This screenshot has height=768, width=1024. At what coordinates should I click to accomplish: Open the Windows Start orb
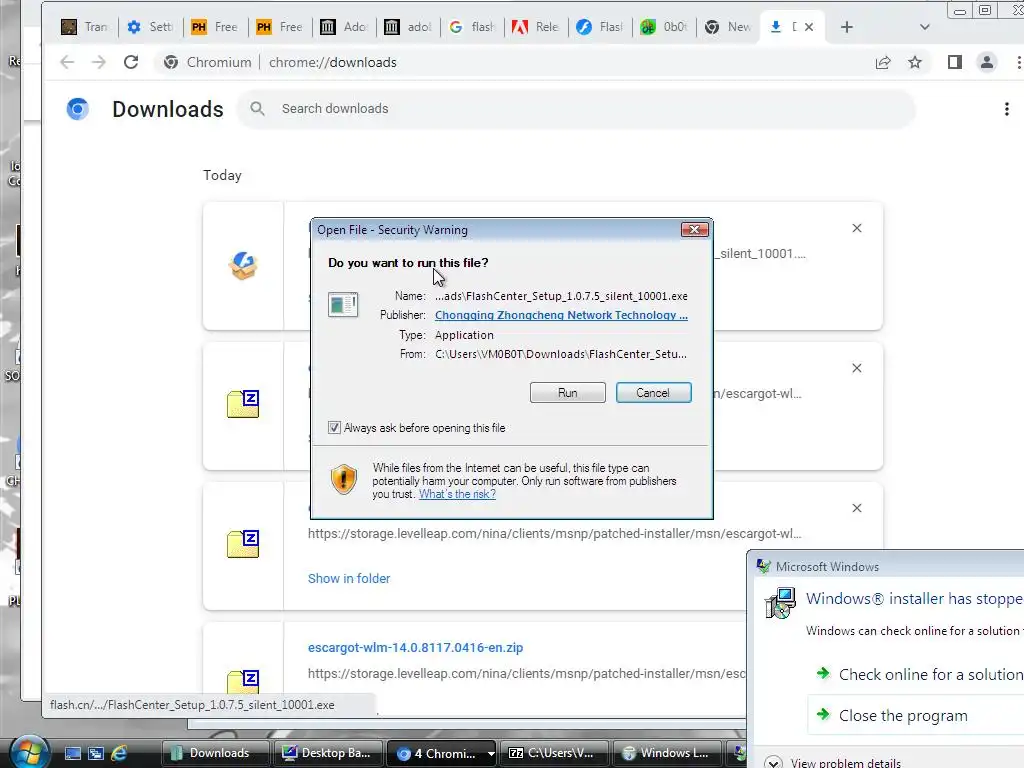pyautogui.click(x=29, y=752)
